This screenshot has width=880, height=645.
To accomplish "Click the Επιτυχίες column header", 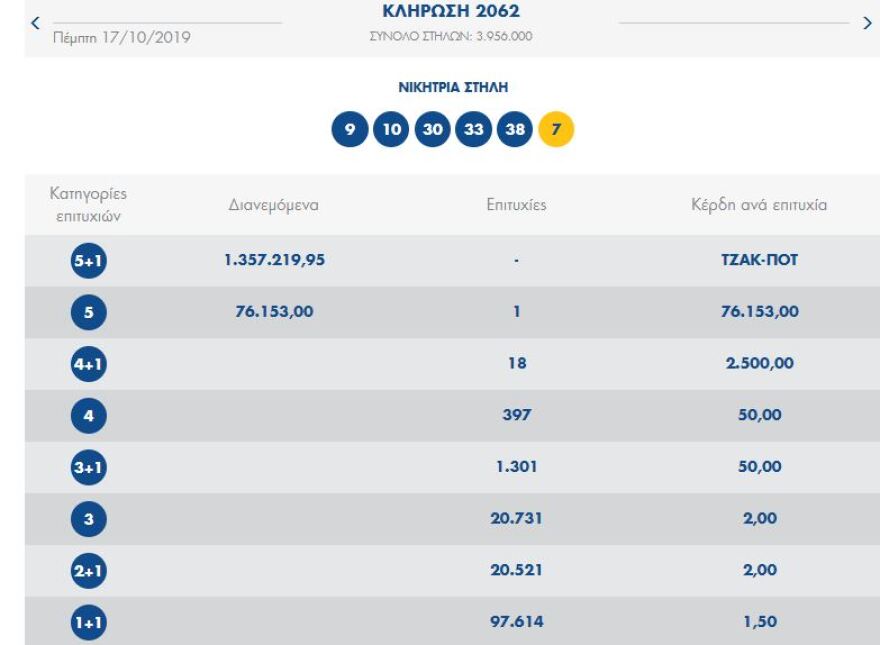I will click(516, 205).
